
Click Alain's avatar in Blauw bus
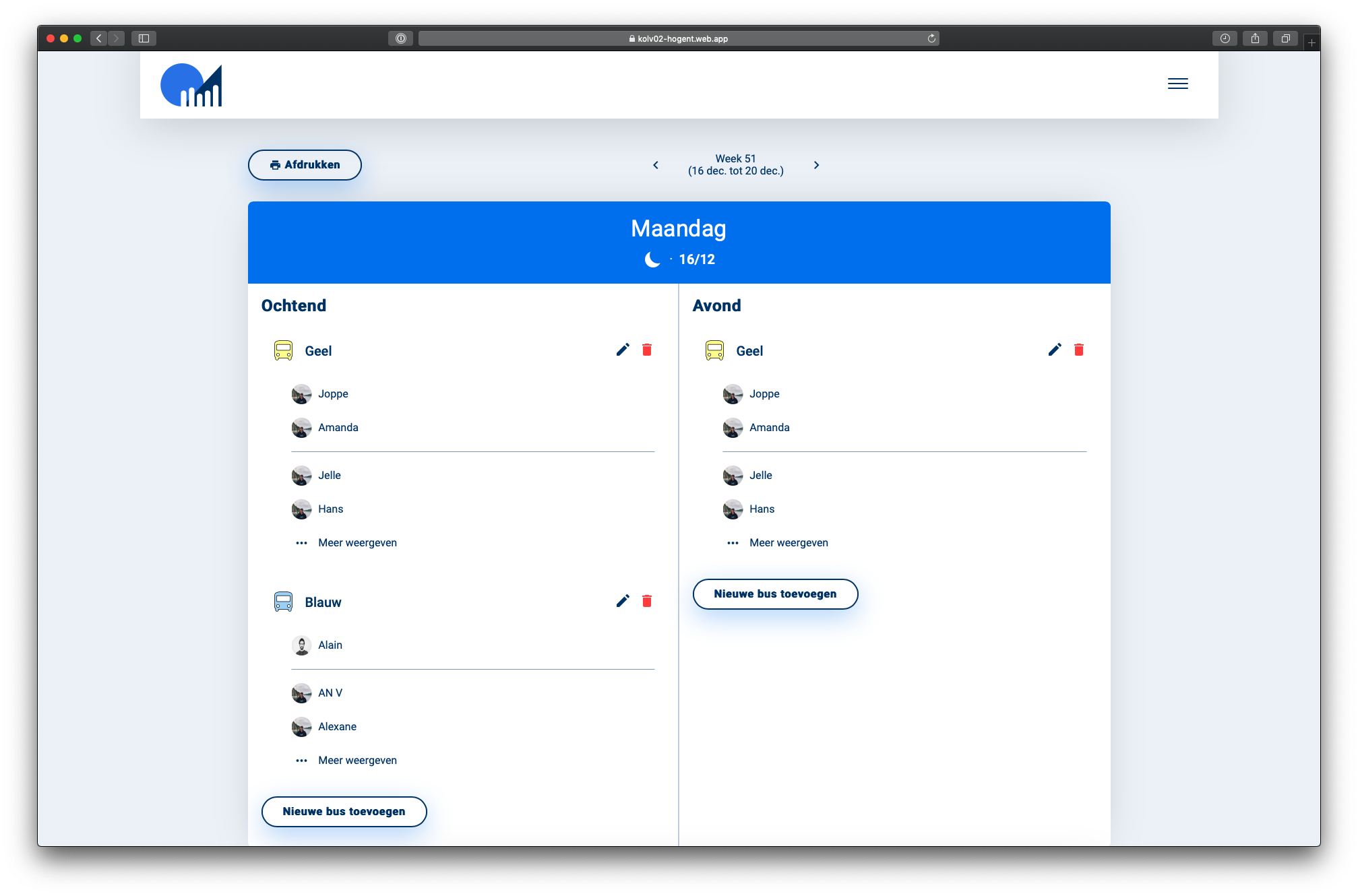301,645
